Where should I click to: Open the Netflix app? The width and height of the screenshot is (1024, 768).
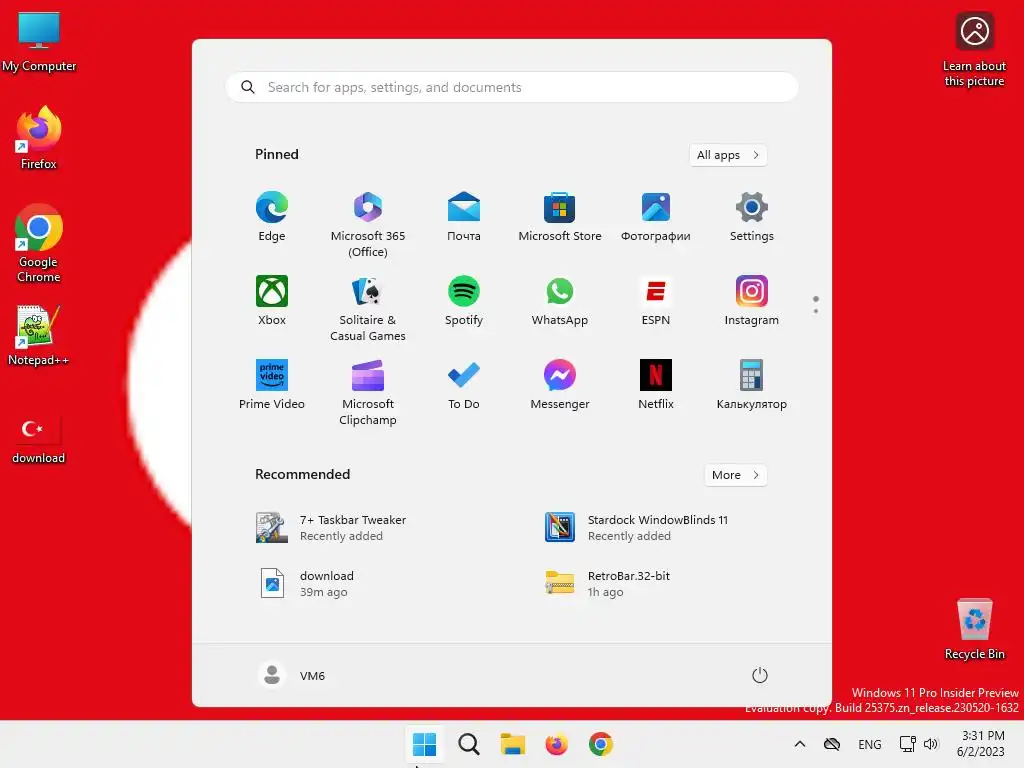[x=656, y=384]
